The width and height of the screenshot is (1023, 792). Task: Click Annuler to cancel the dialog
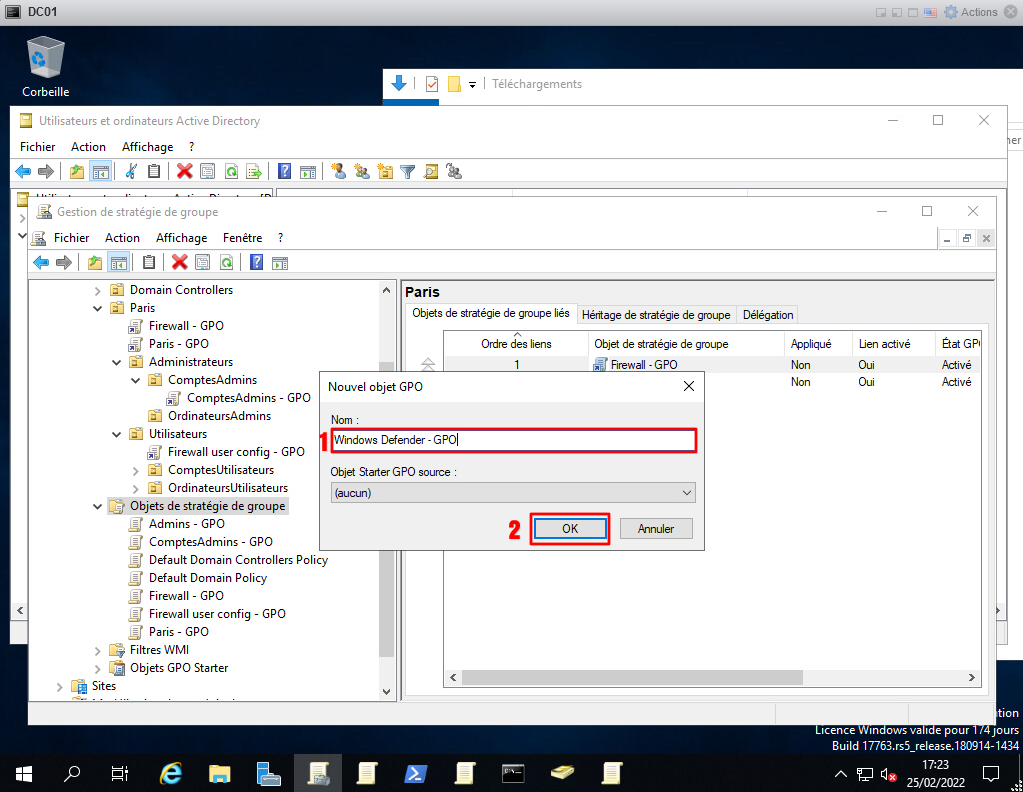click(656, 529)
